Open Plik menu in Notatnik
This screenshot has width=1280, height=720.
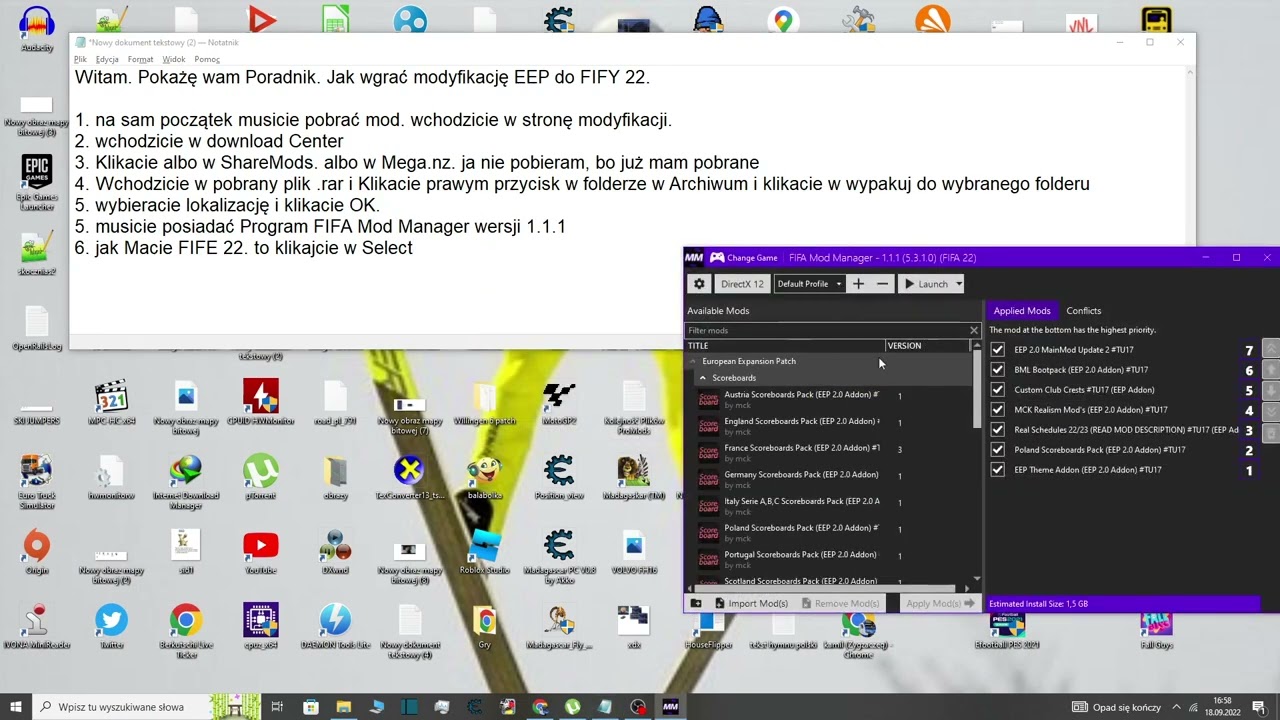pyautogui.click(x=80, y=59)
